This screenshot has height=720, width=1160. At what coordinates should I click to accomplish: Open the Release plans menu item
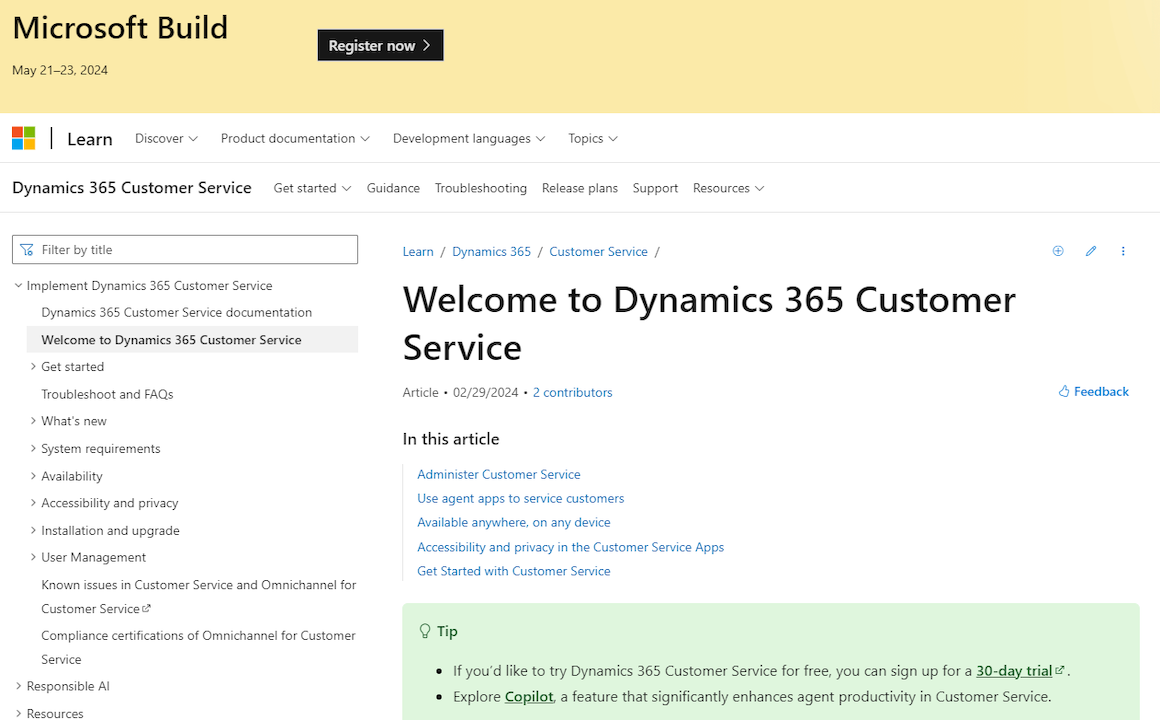click(x=580, y=188)
